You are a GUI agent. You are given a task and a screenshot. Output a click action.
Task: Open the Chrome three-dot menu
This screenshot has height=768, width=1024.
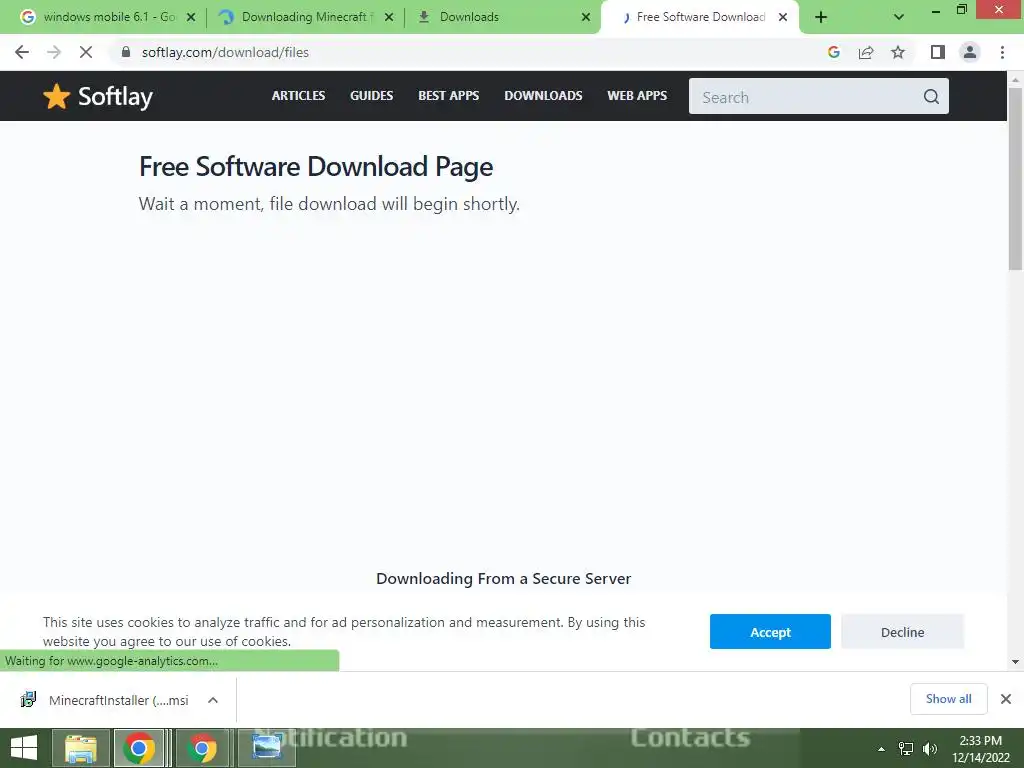point(1002,52)
